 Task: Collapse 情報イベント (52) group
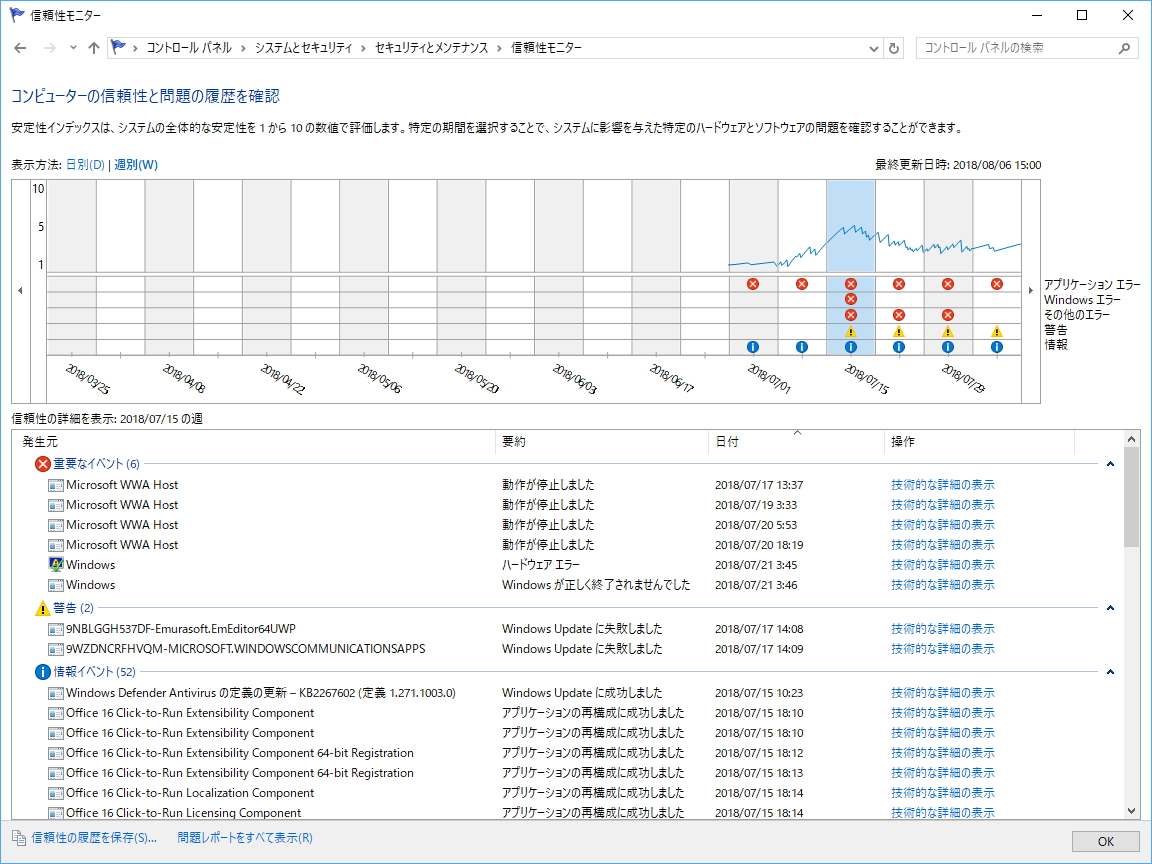pos(1110,672)
